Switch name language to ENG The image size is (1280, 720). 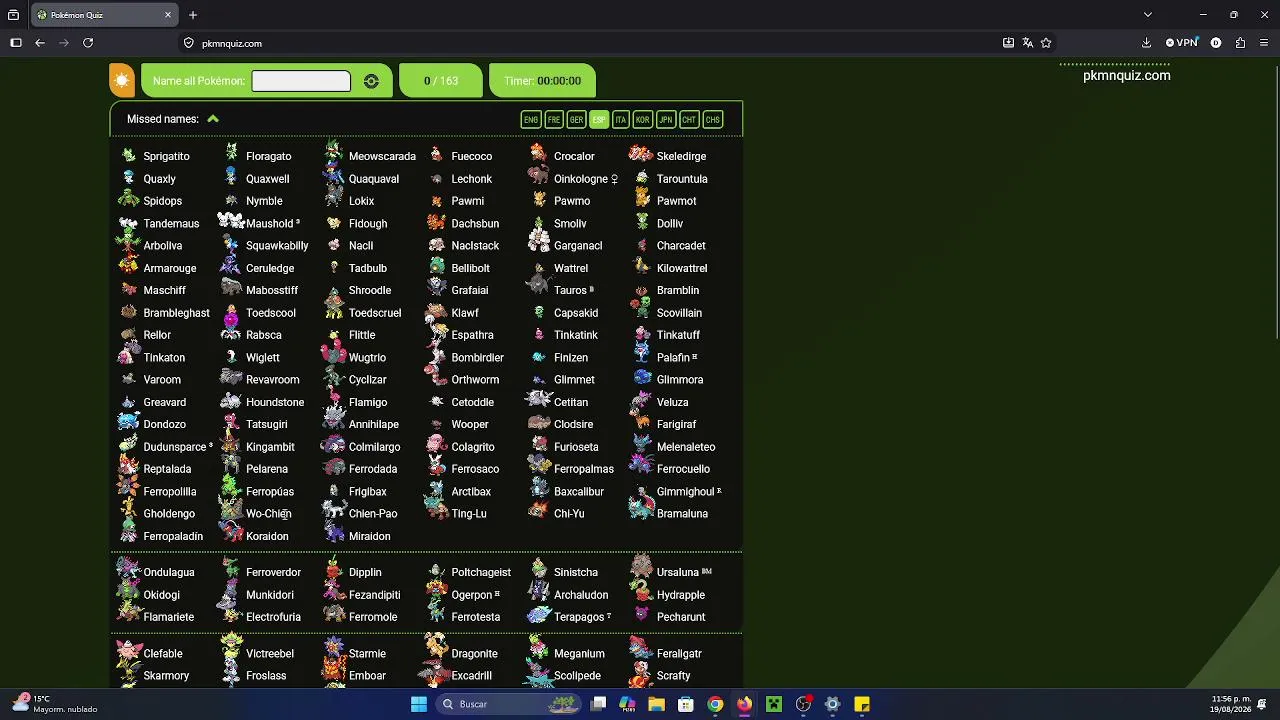point(531,119)
